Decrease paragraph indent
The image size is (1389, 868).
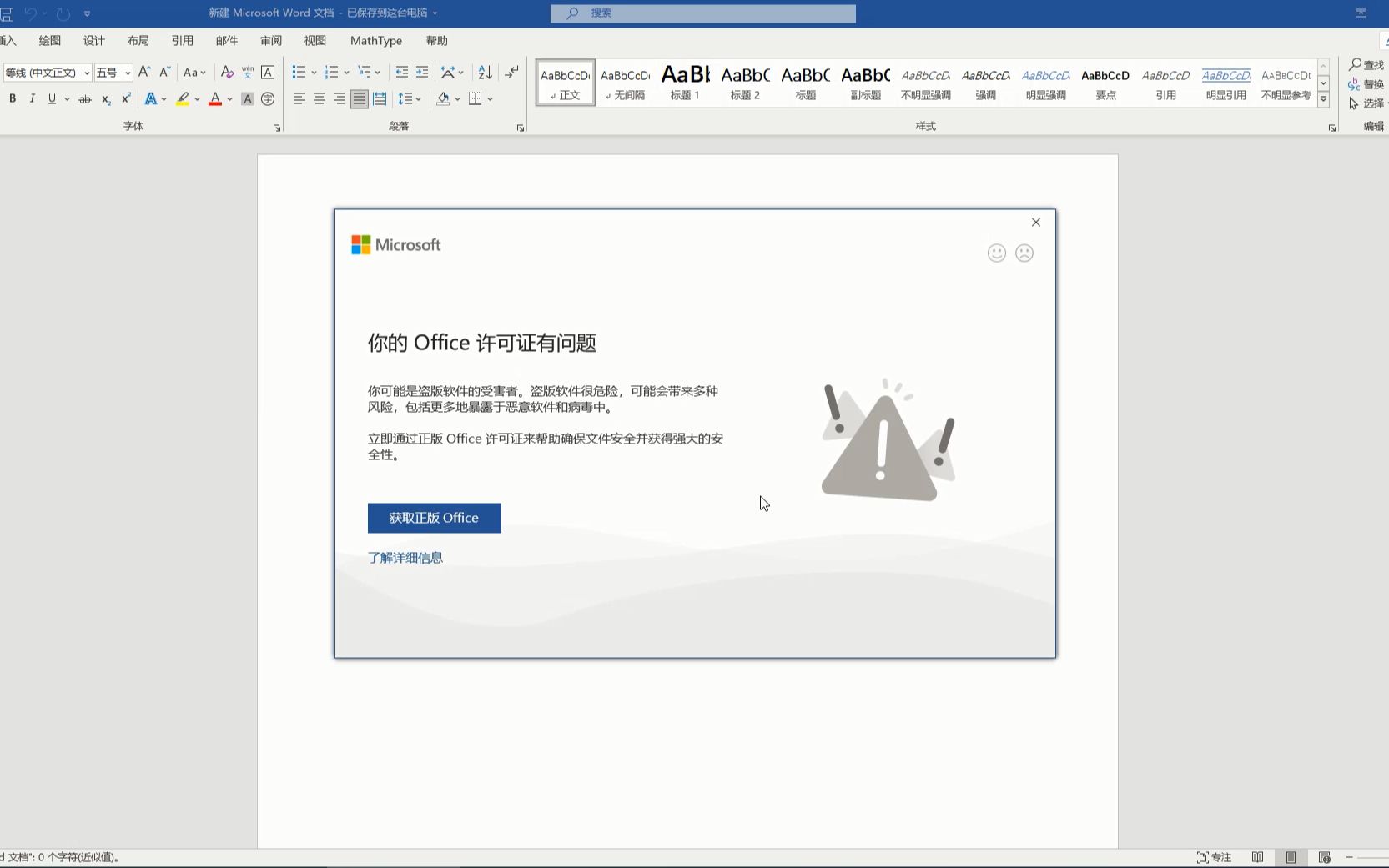[x=402, y=73]
